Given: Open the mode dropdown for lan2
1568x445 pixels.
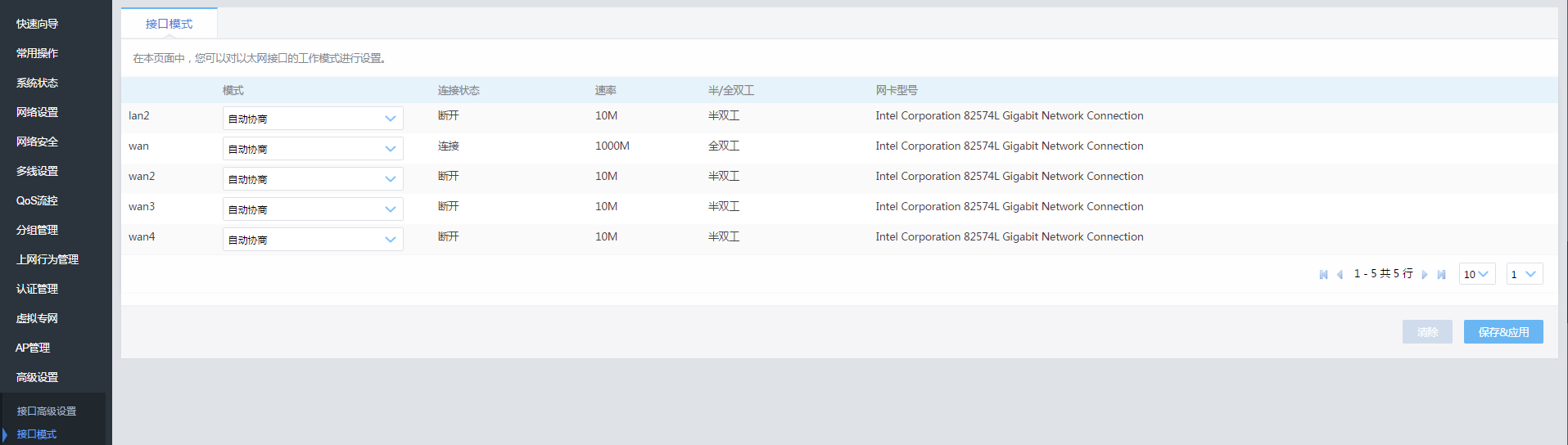Looking at the screenshot, I should [x=312, y=119].
